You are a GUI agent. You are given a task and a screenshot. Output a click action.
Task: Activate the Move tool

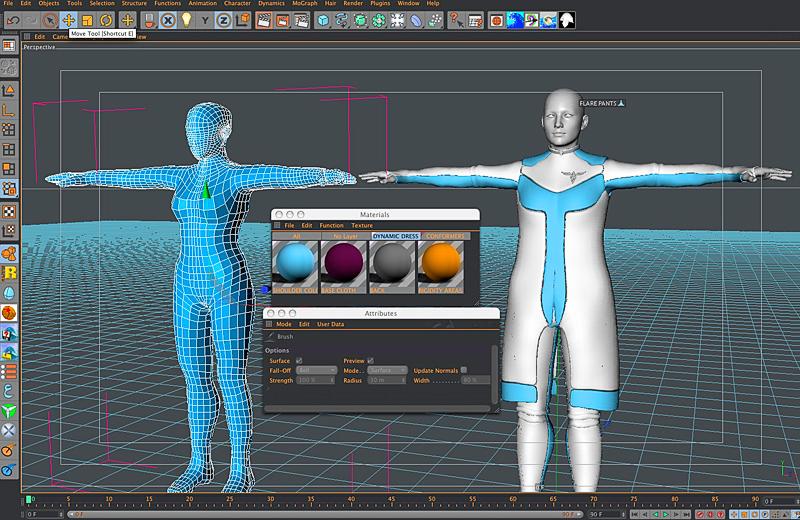(68, 20)
